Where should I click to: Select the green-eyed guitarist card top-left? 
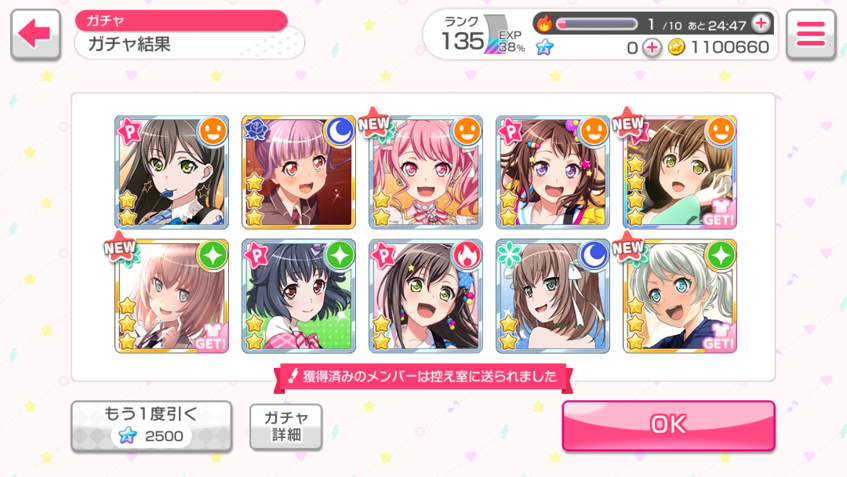point(171,172)
